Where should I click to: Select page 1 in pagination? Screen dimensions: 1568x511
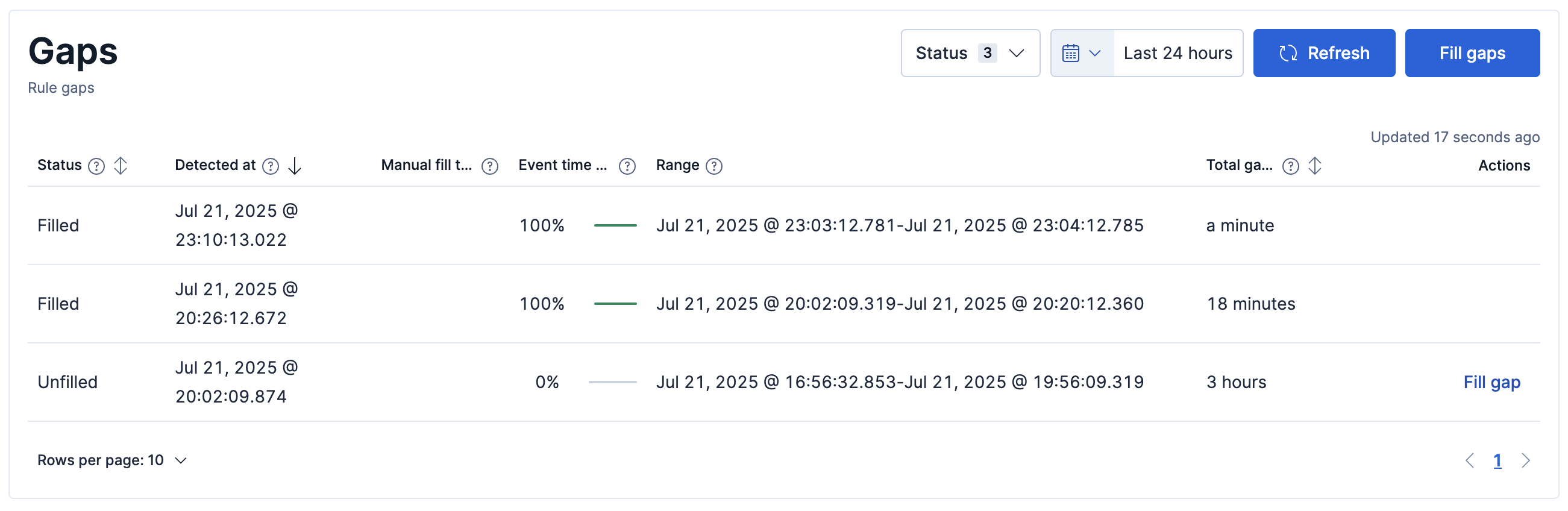click(x=1497, y=460)
